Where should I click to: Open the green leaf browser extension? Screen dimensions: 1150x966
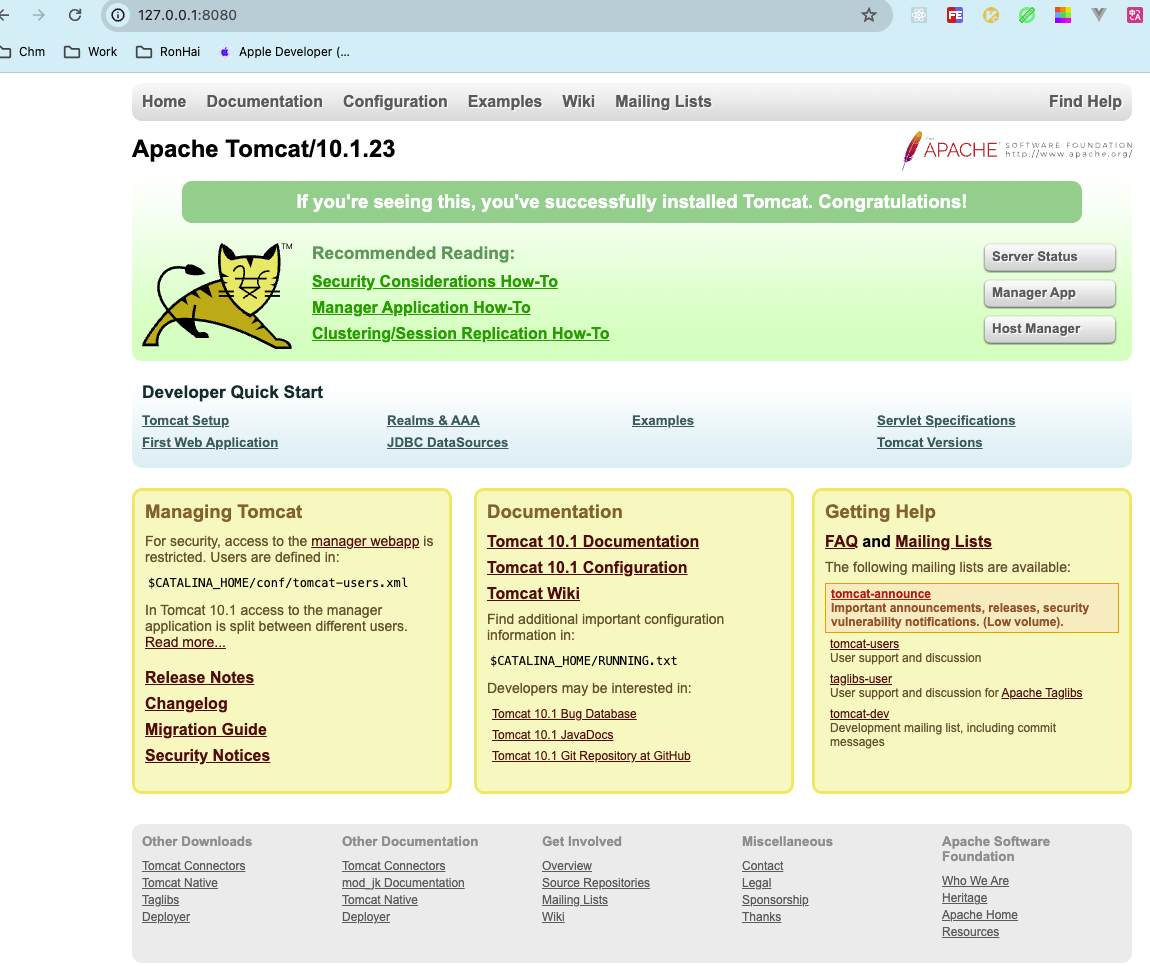pos(1027,15)
